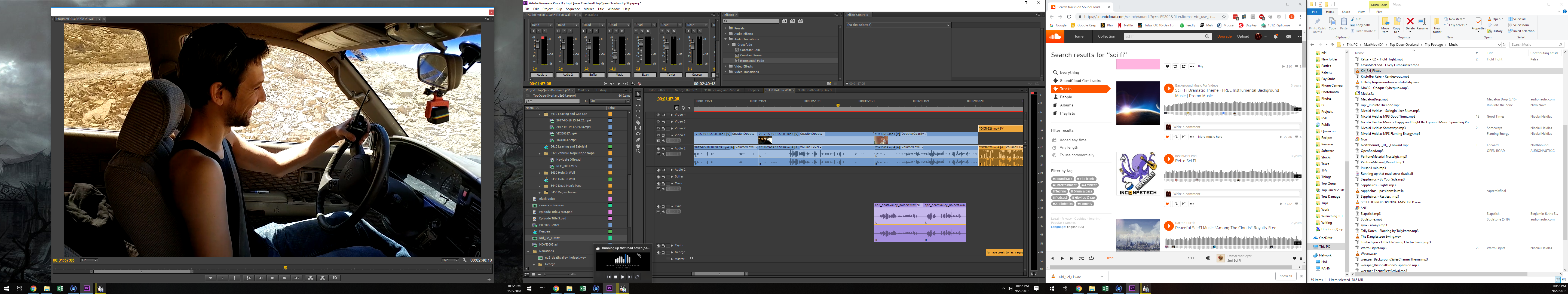The image size is (1568, 294).
Task: Solo the Music channel in Audio Mixer
Action: coord(617,31)
